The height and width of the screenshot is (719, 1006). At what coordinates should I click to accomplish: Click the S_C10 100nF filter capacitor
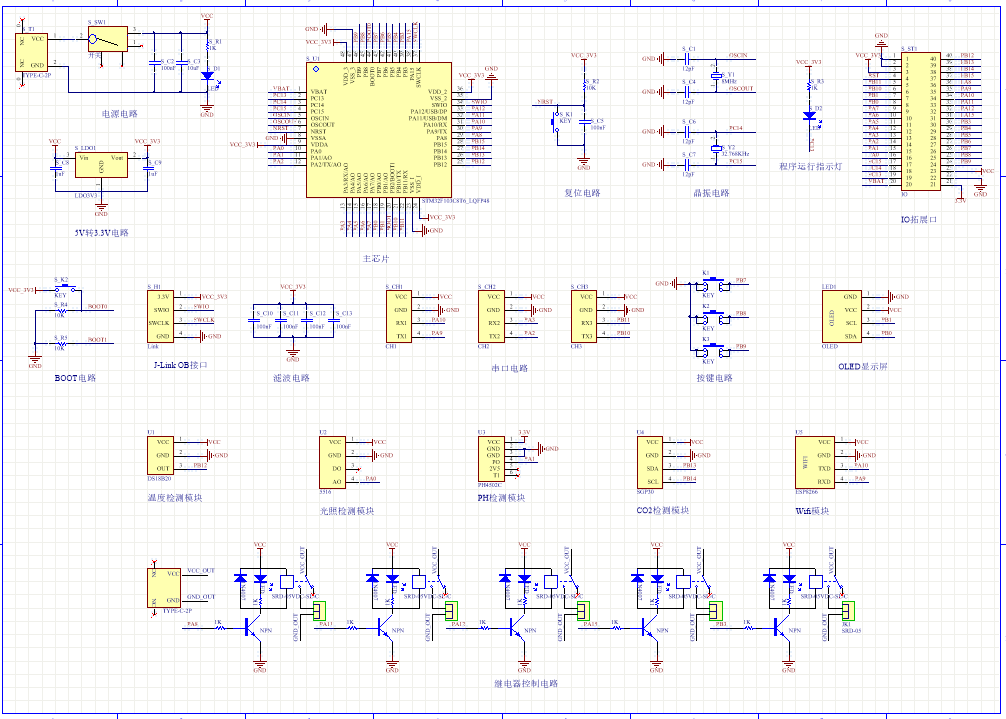(x=253, y=321)
